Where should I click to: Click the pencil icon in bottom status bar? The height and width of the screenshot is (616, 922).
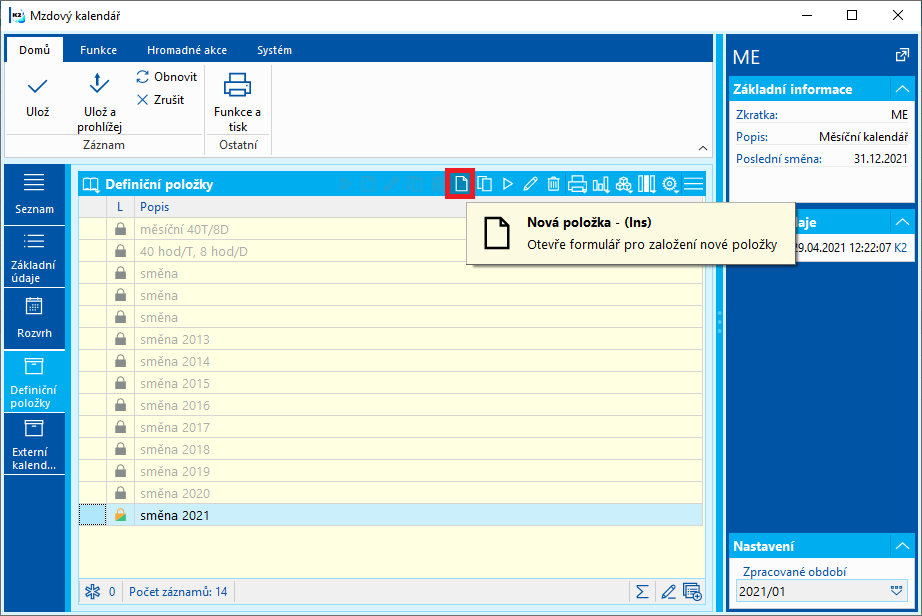point(668,592)
